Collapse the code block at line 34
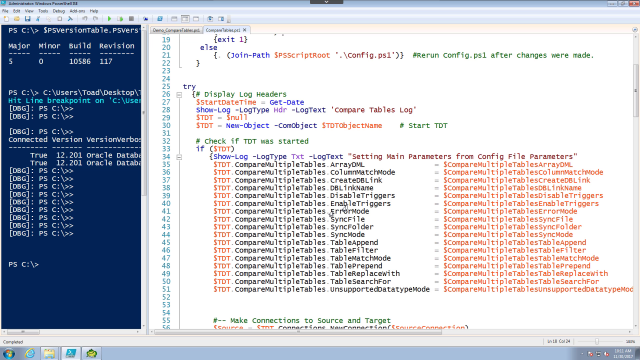The height and width of the screenshot is (360, 640). tap(179, 157)
